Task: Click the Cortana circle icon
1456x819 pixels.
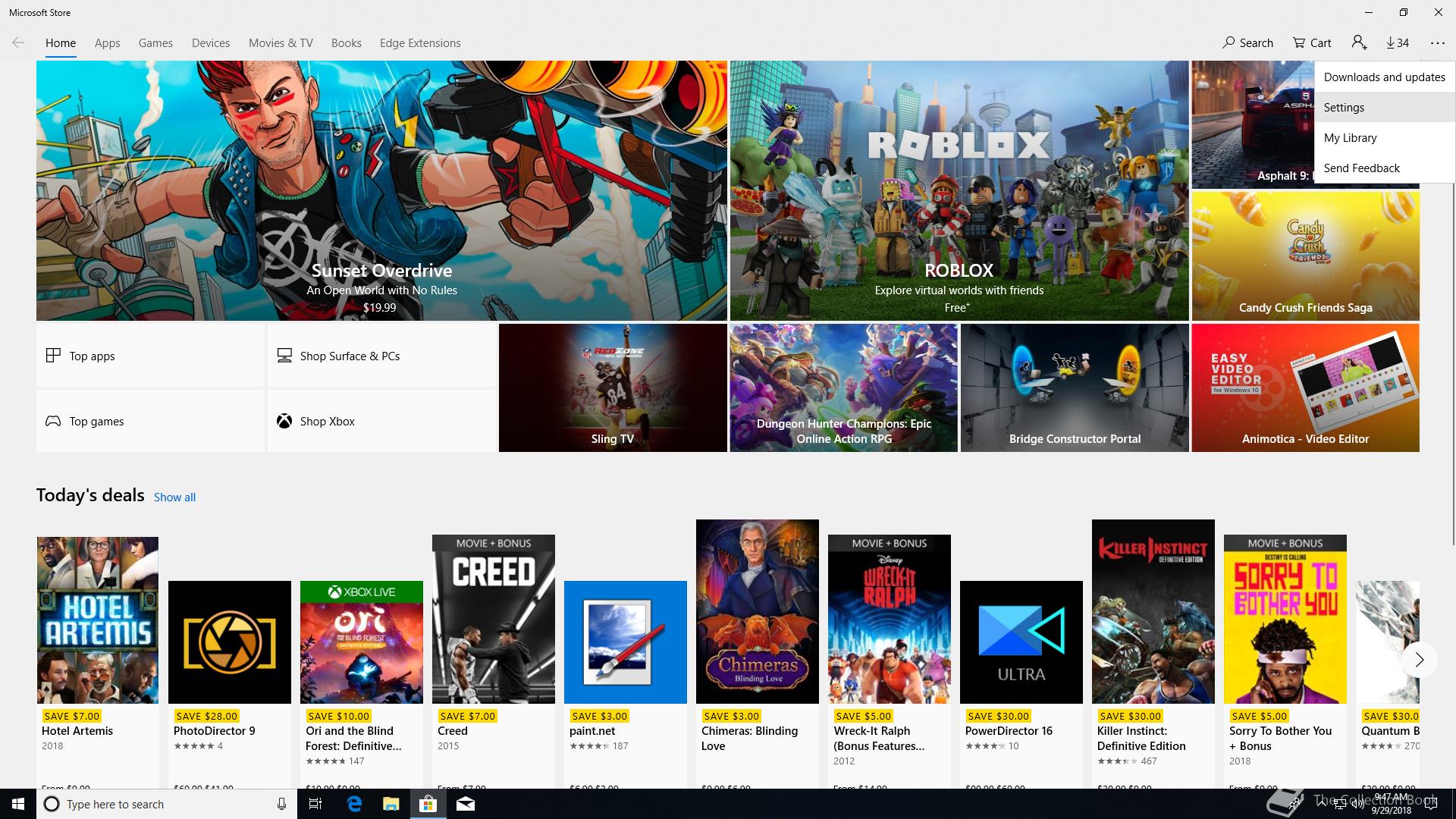Action: point(52,804)
